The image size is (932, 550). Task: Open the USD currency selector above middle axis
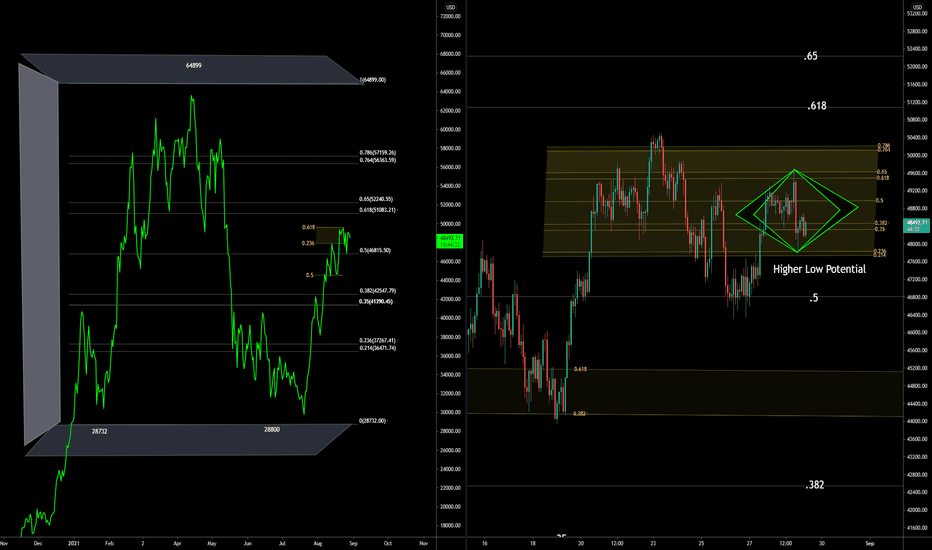coord(451,7)
